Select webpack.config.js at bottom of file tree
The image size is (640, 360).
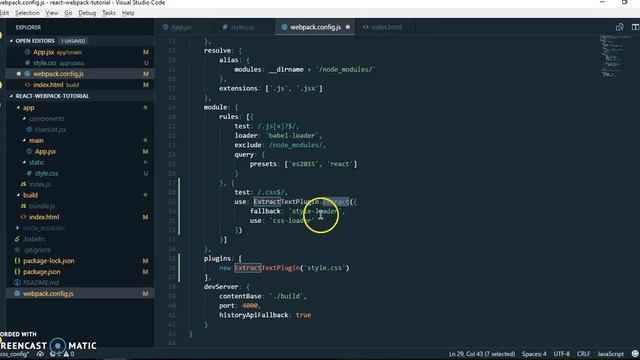point(80,293)
